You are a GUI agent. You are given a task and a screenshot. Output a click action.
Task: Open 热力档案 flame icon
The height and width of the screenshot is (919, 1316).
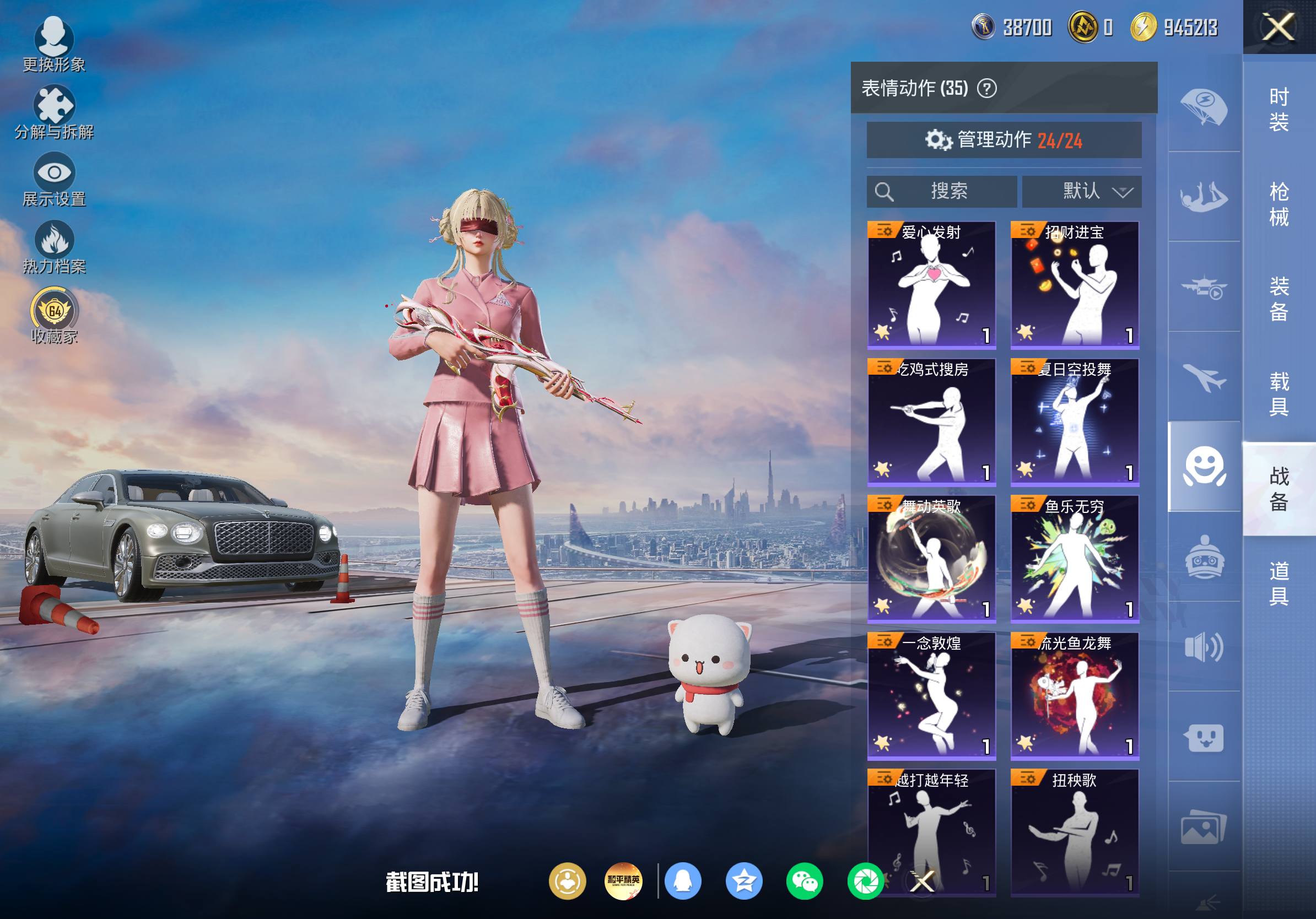tap(54, 246)
